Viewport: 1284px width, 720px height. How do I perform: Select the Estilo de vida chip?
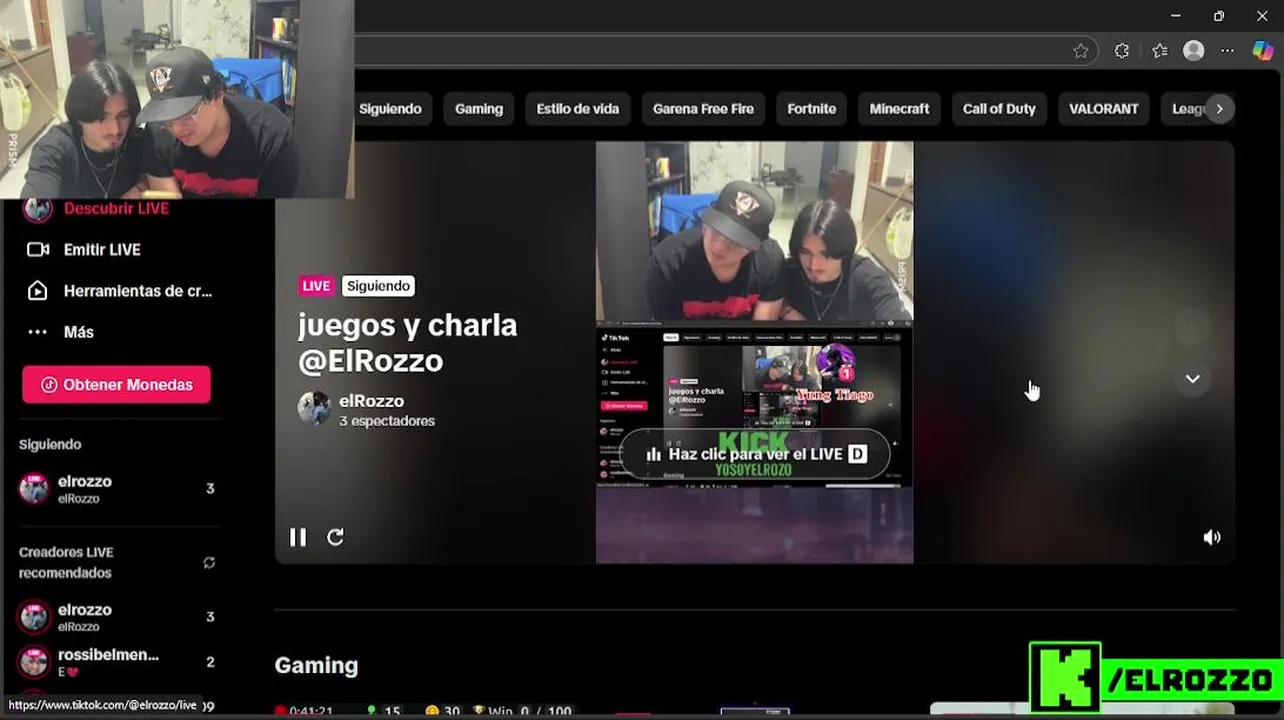tap(578, 109)
